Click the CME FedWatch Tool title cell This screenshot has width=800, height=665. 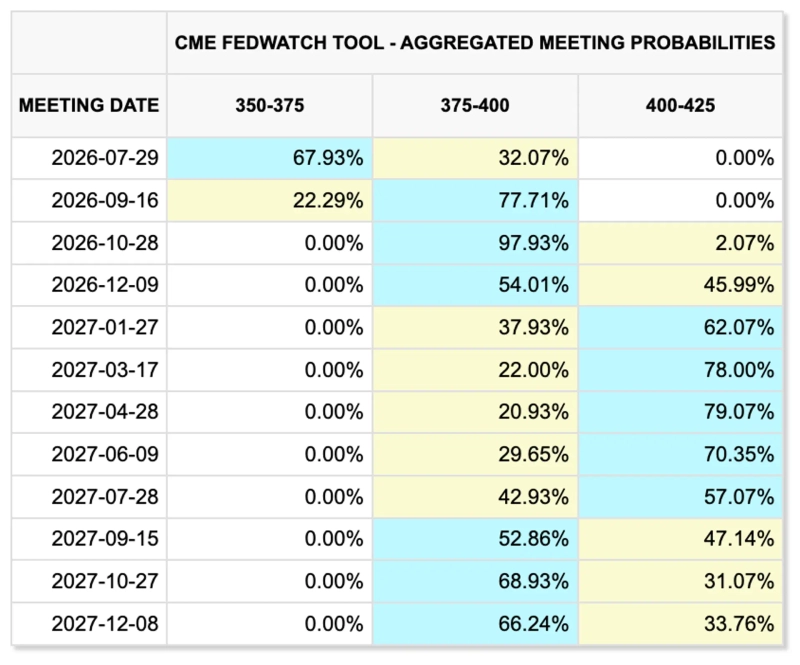(474, 43)
